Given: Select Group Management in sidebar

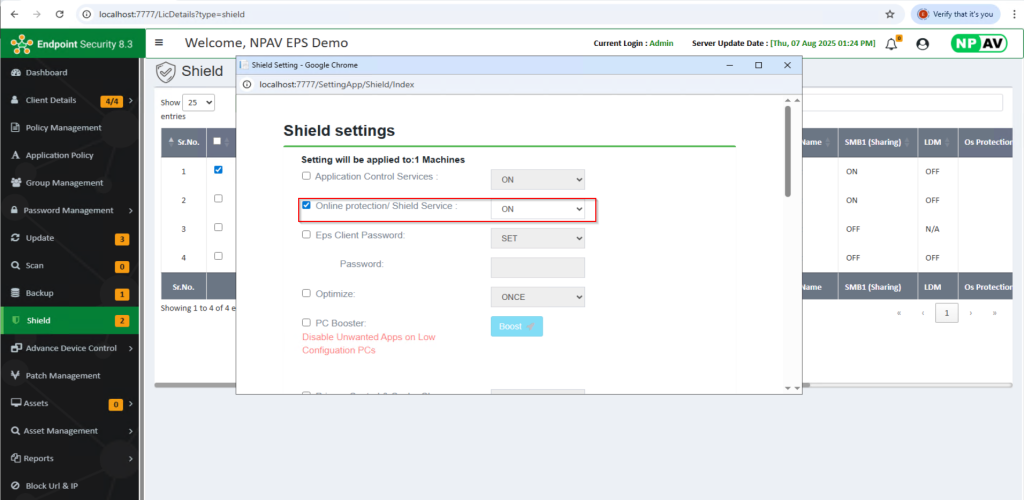Looking at the screenshot, I should click(x=64, y=183).
